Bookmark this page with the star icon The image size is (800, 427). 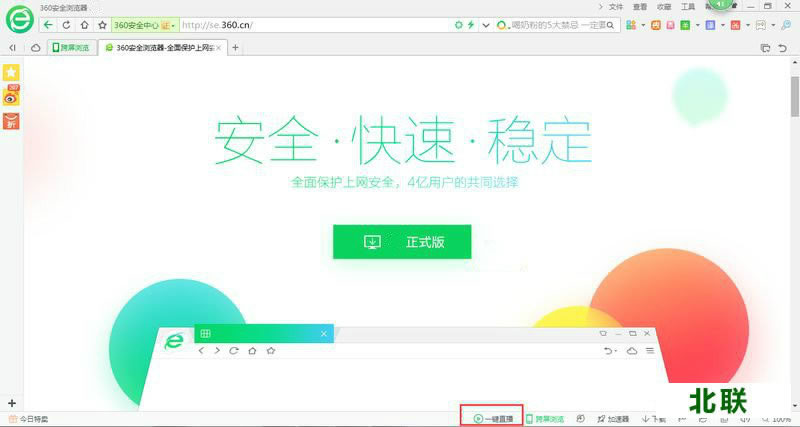(x=101, y=24)
